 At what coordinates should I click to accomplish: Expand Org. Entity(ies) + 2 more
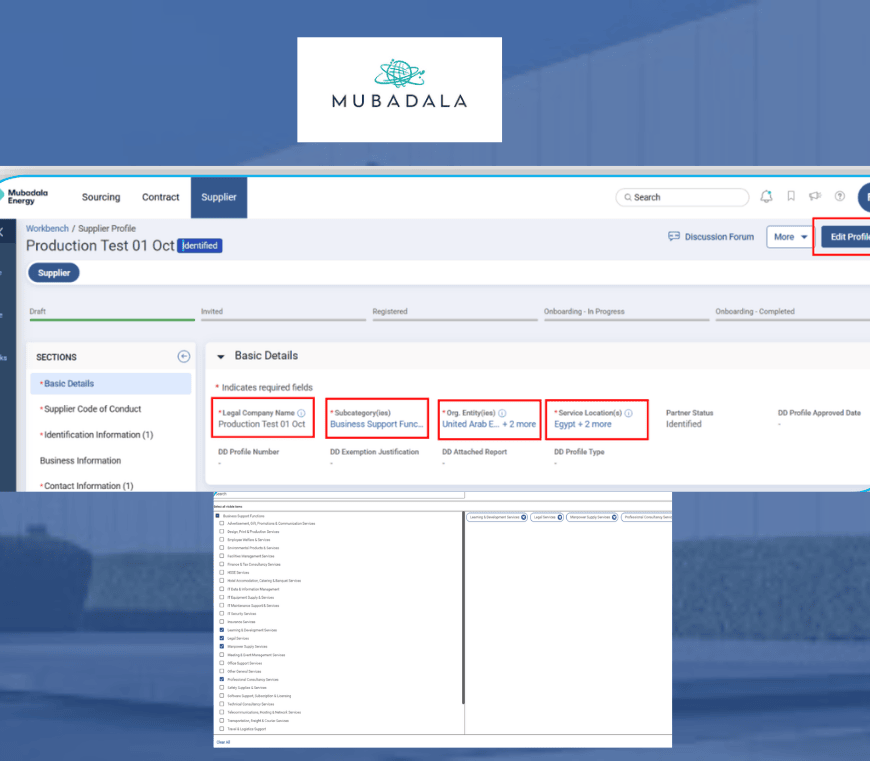tap(519, 424)
